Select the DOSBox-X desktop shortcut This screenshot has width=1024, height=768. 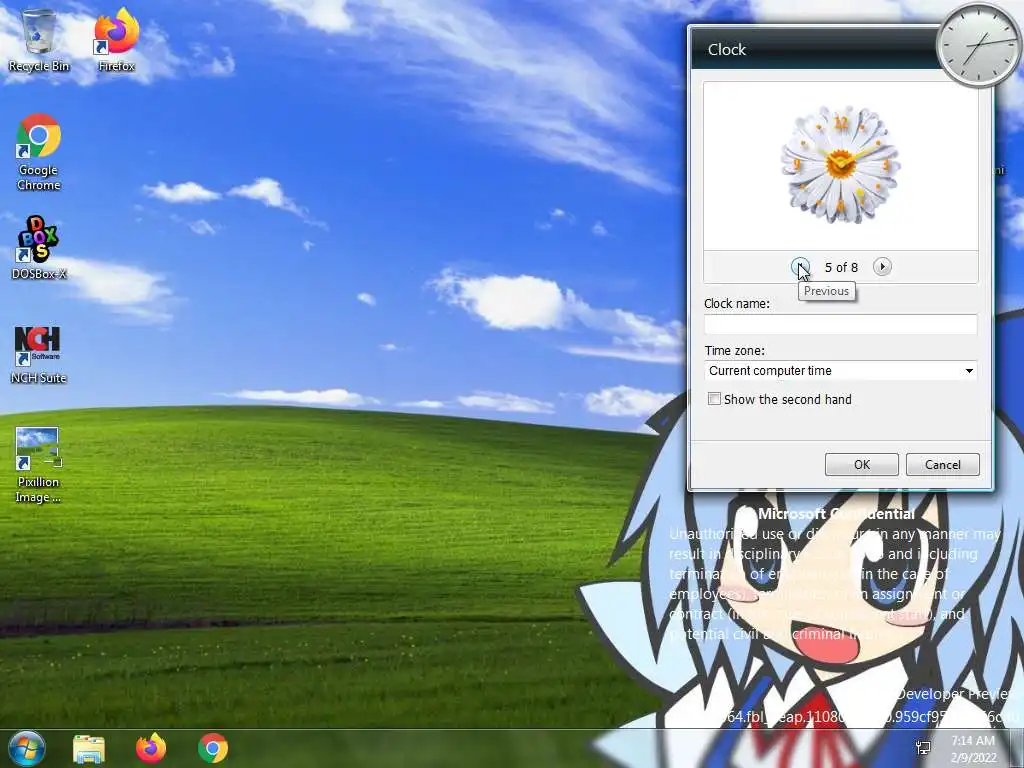tap(39, 248)
